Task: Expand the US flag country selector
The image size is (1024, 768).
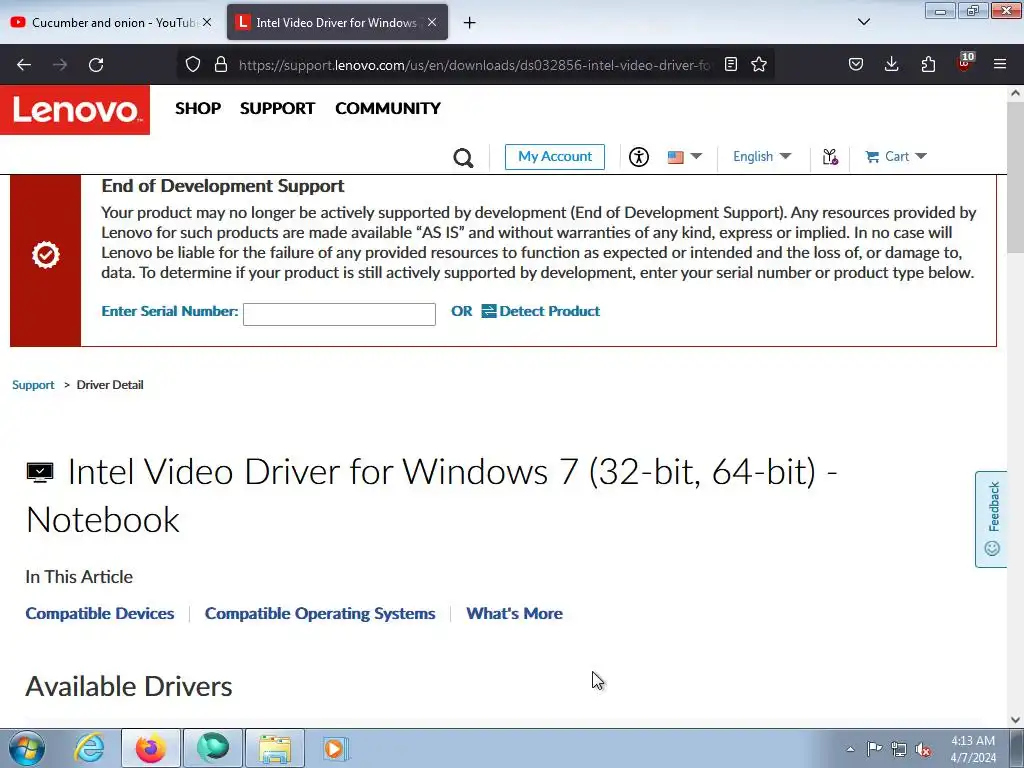Action: 684,157
